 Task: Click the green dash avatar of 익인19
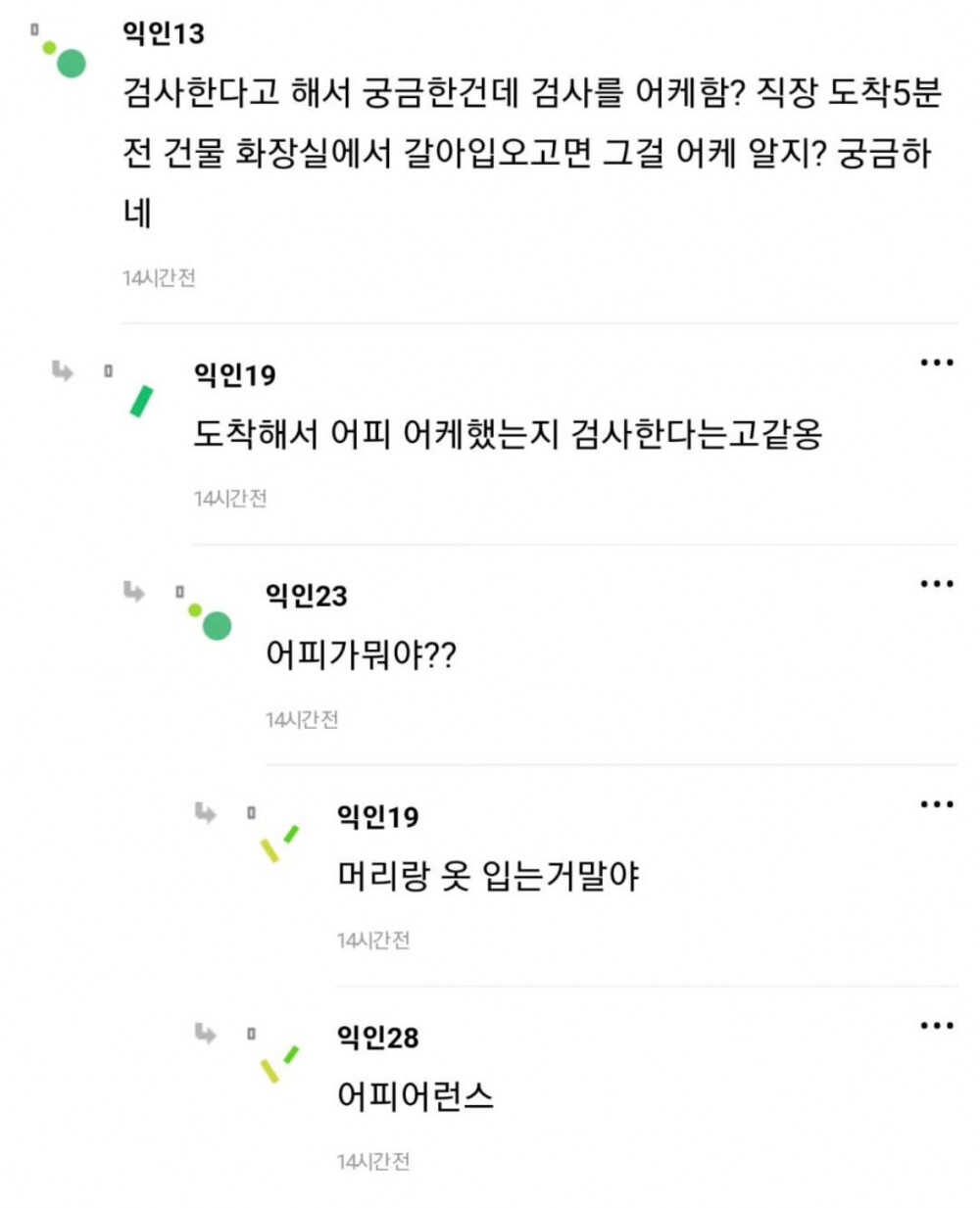(142, 401)
